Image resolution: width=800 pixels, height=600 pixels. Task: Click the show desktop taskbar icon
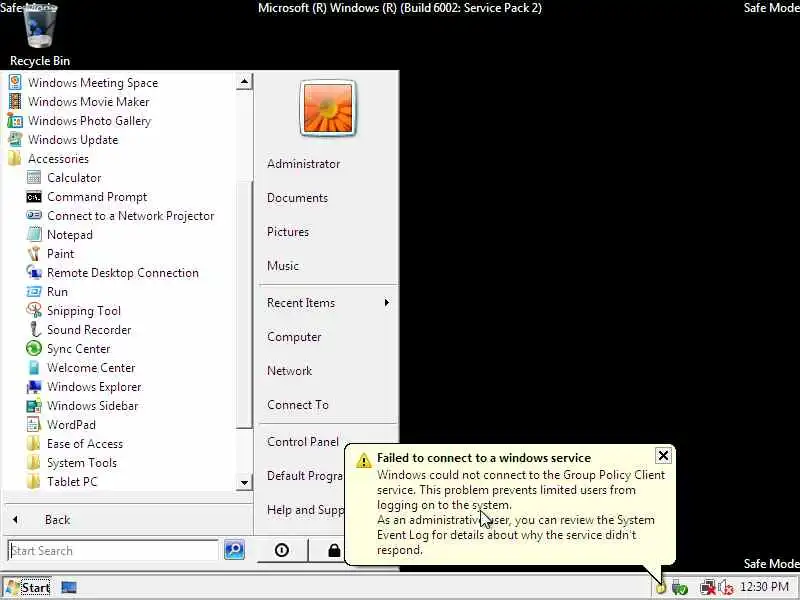point(68,587)
